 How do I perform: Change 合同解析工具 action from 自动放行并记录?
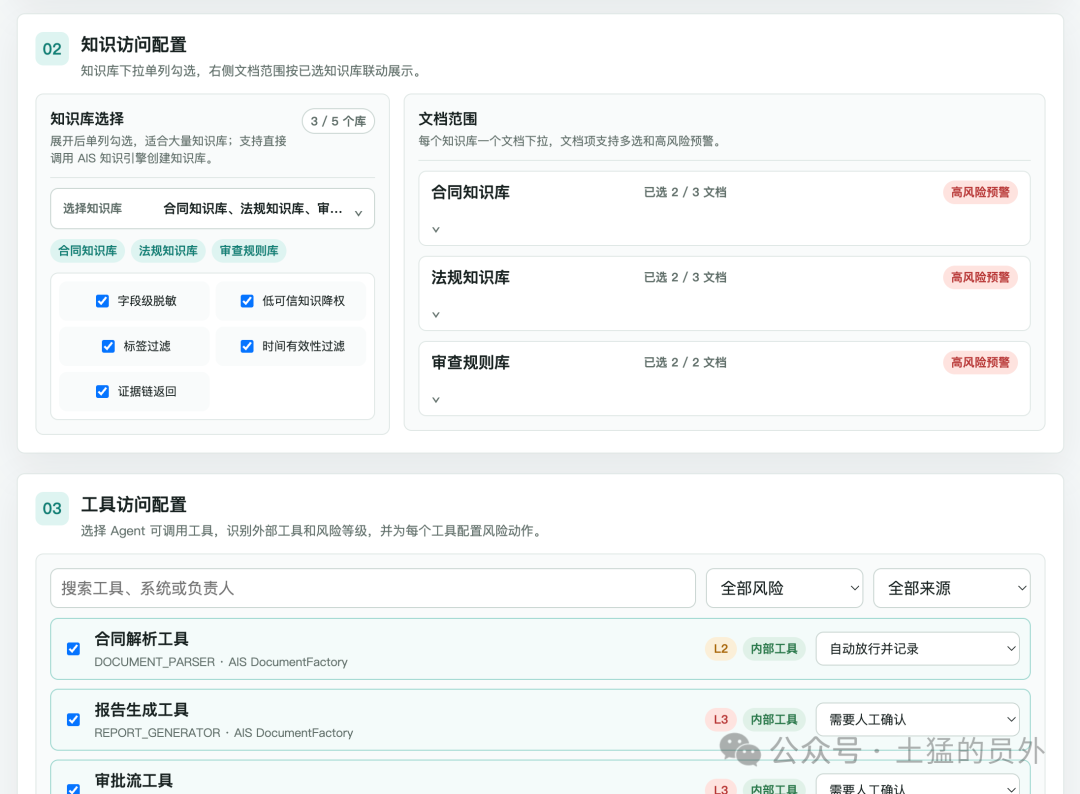[917, 649]
